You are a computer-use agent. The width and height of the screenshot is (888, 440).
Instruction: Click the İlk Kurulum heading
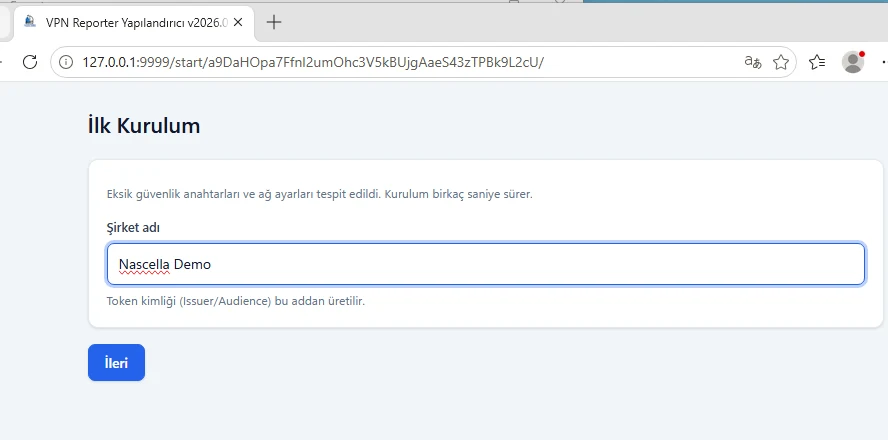144,126
